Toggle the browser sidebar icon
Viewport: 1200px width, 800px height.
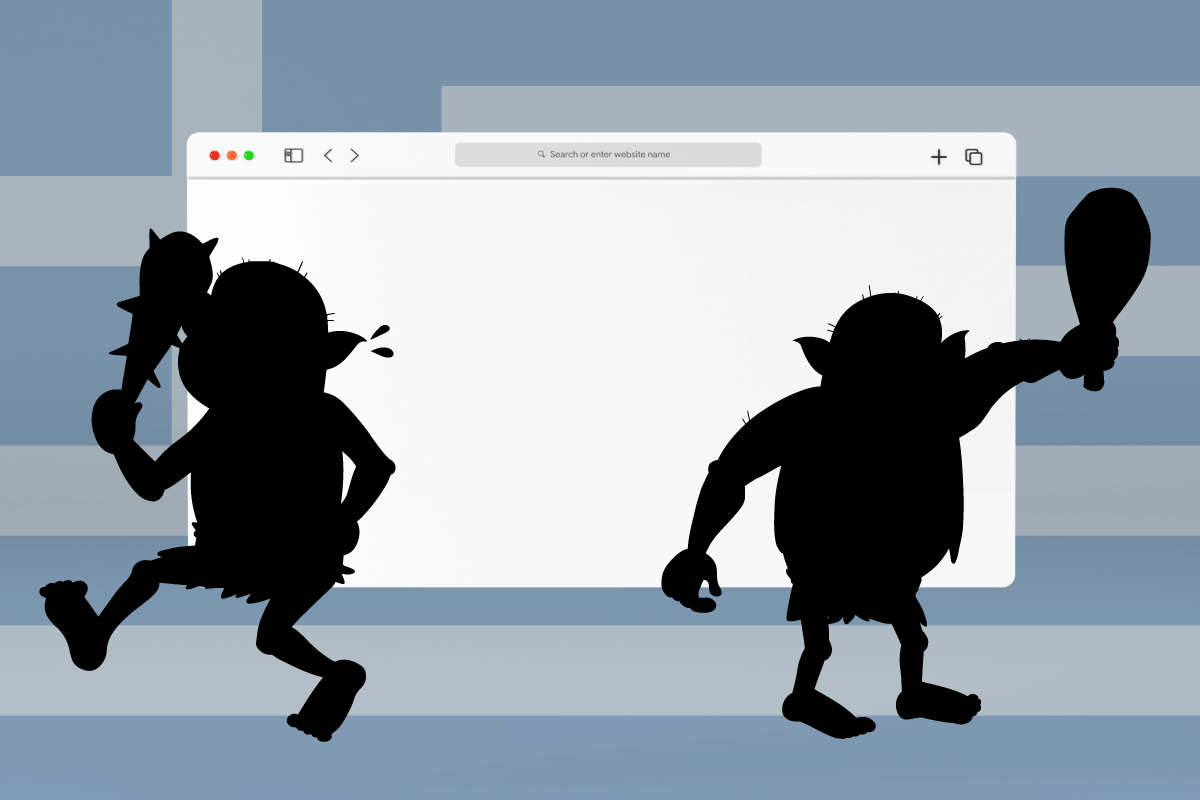coord(293,156)
